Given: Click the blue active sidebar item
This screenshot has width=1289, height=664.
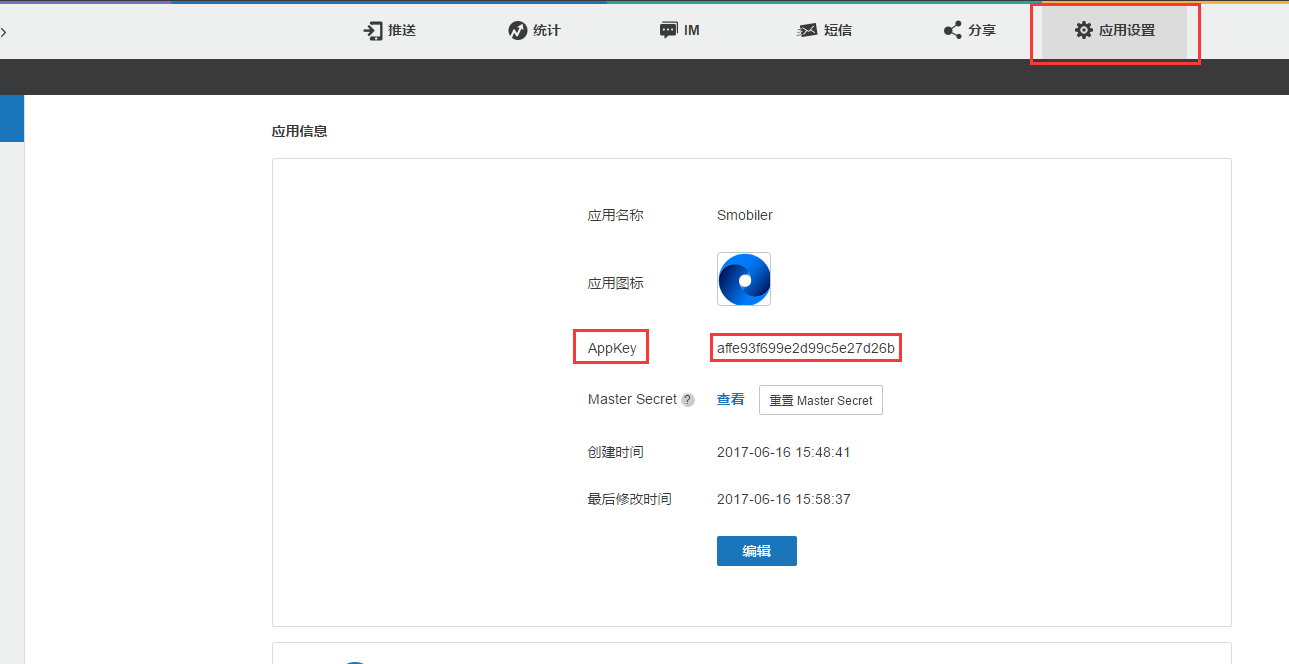Looking at the screenshot, I should pyautogui.click(x=12, y=119).
